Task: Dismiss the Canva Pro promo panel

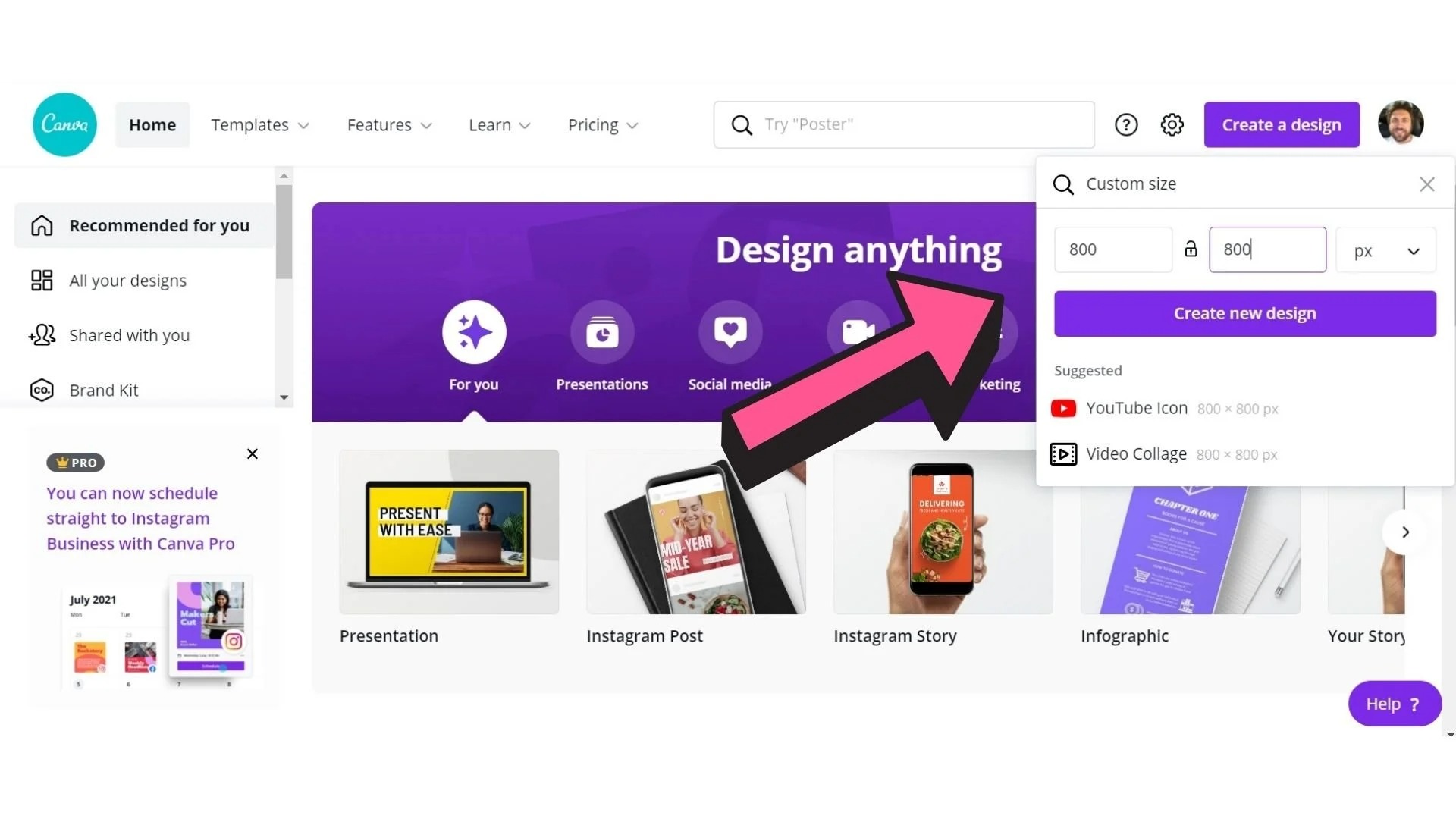Action: pos(252,453)
